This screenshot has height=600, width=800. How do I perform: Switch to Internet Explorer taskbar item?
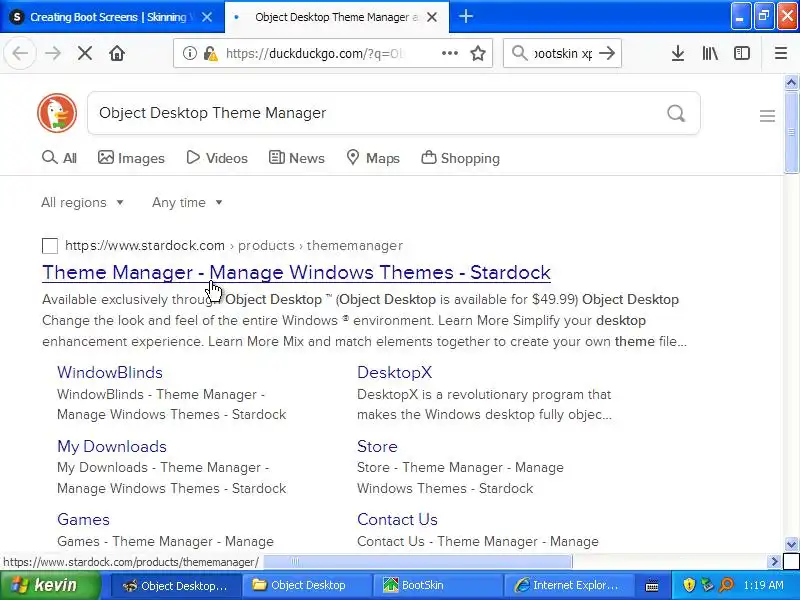coord(567,586)
